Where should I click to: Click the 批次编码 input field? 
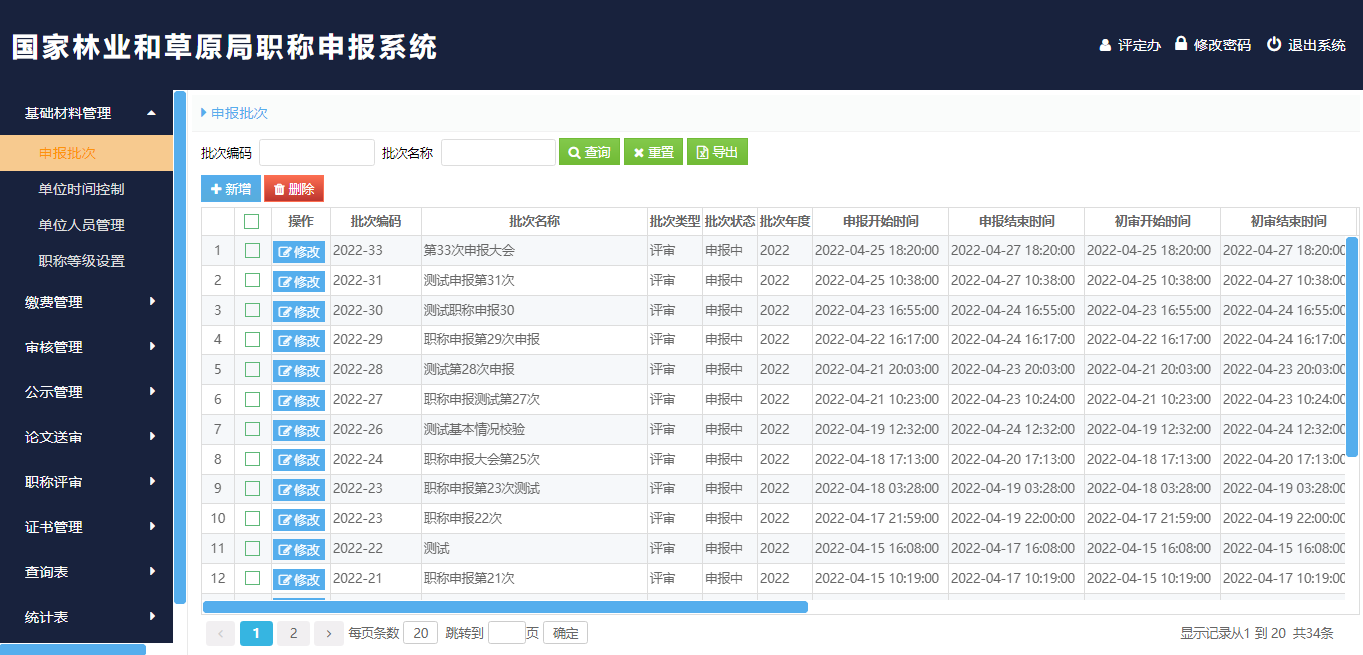click(316, 153)
